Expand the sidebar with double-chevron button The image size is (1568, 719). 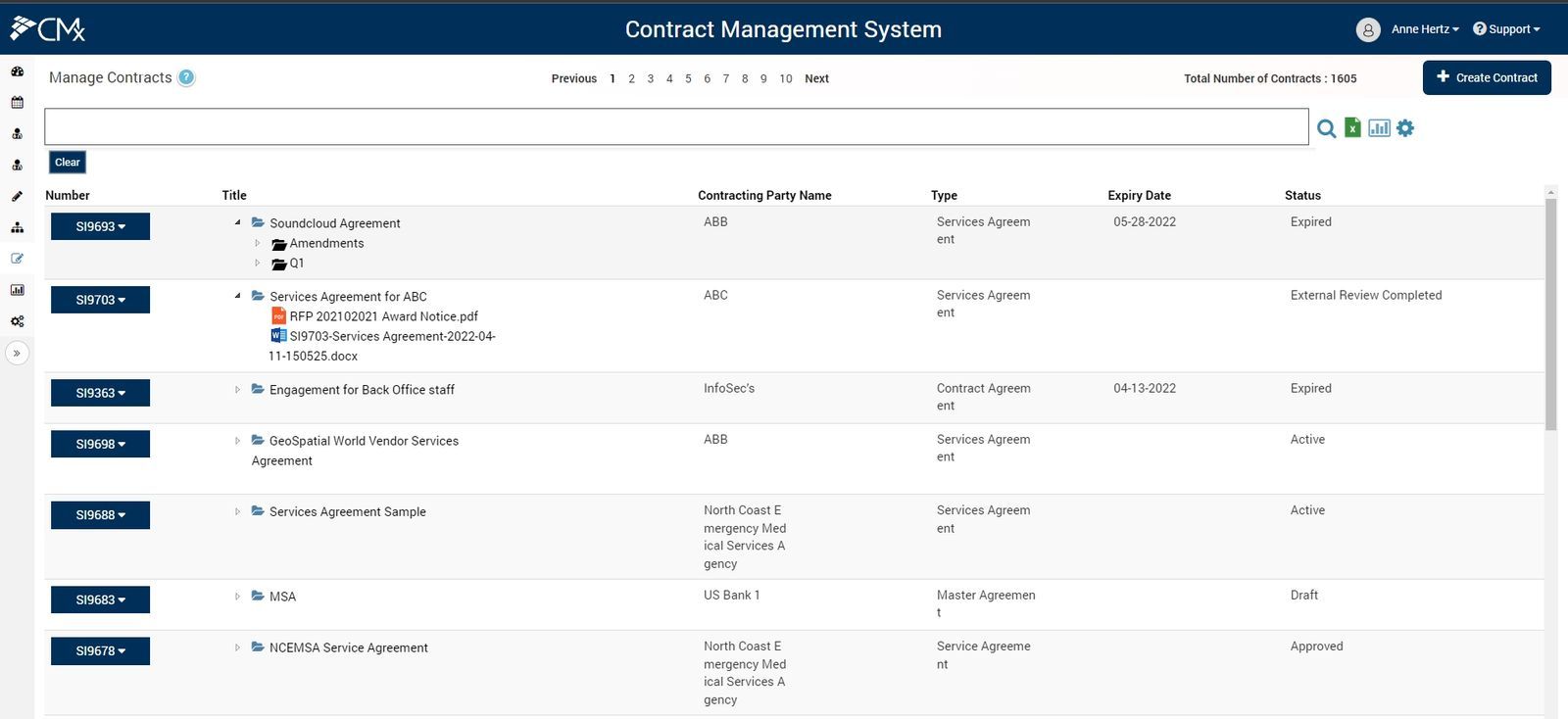(17, 353)
